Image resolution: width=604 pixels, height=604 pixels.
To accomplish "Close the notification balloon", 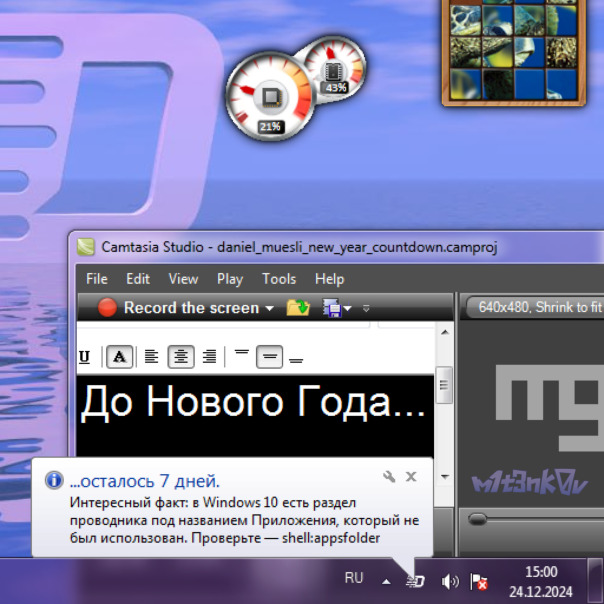I will coord(411,477).
